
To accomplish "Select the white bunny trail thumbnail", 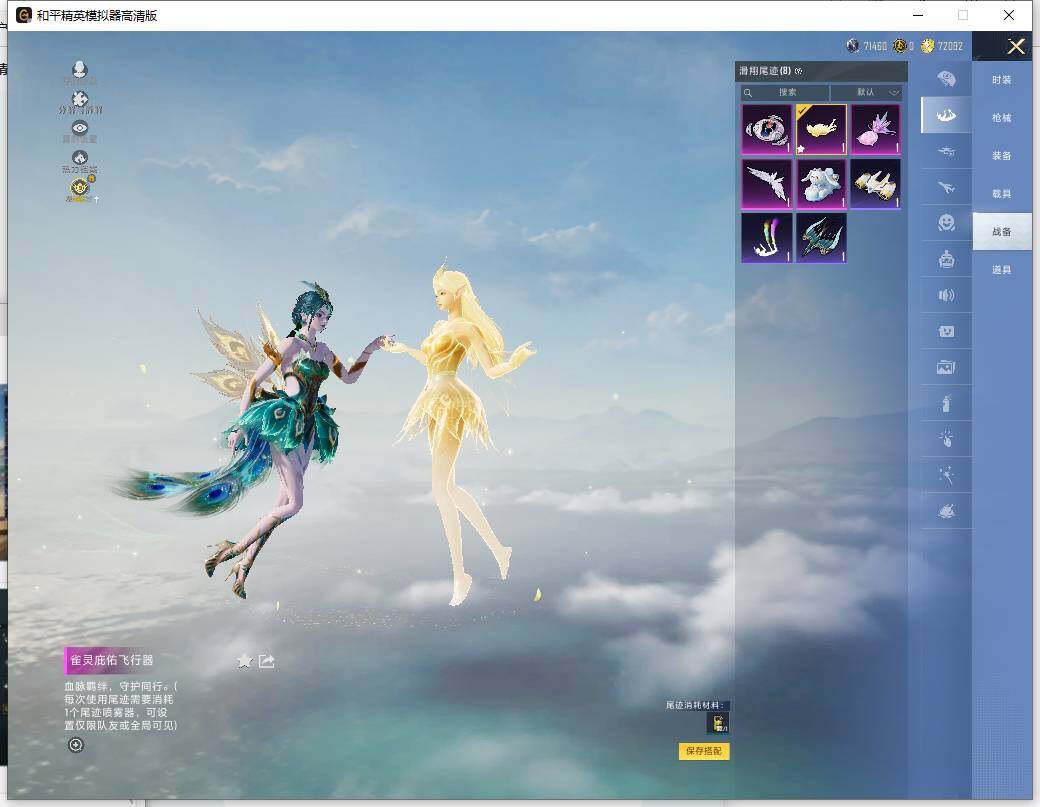I will 821,184.
